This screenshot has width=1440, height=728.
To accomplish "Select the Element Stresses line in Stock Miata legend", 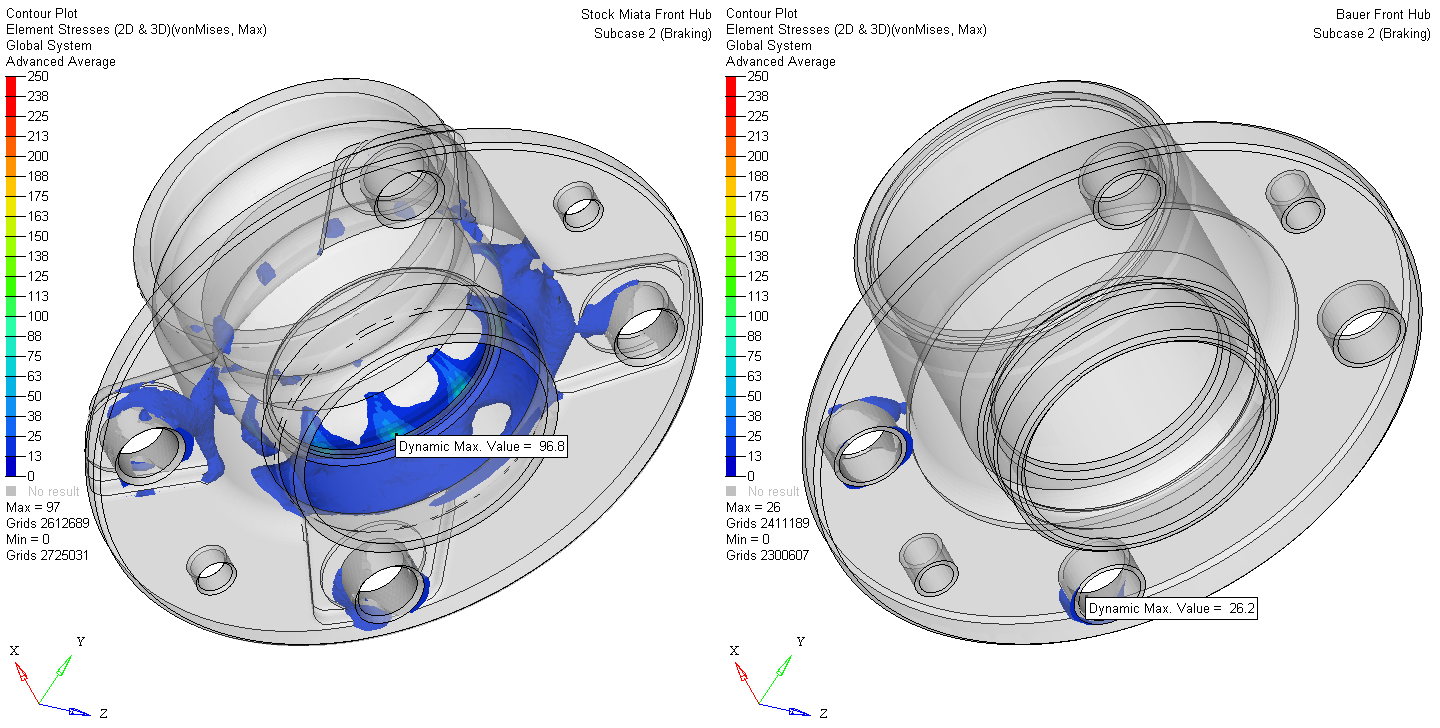I will 136,30.
